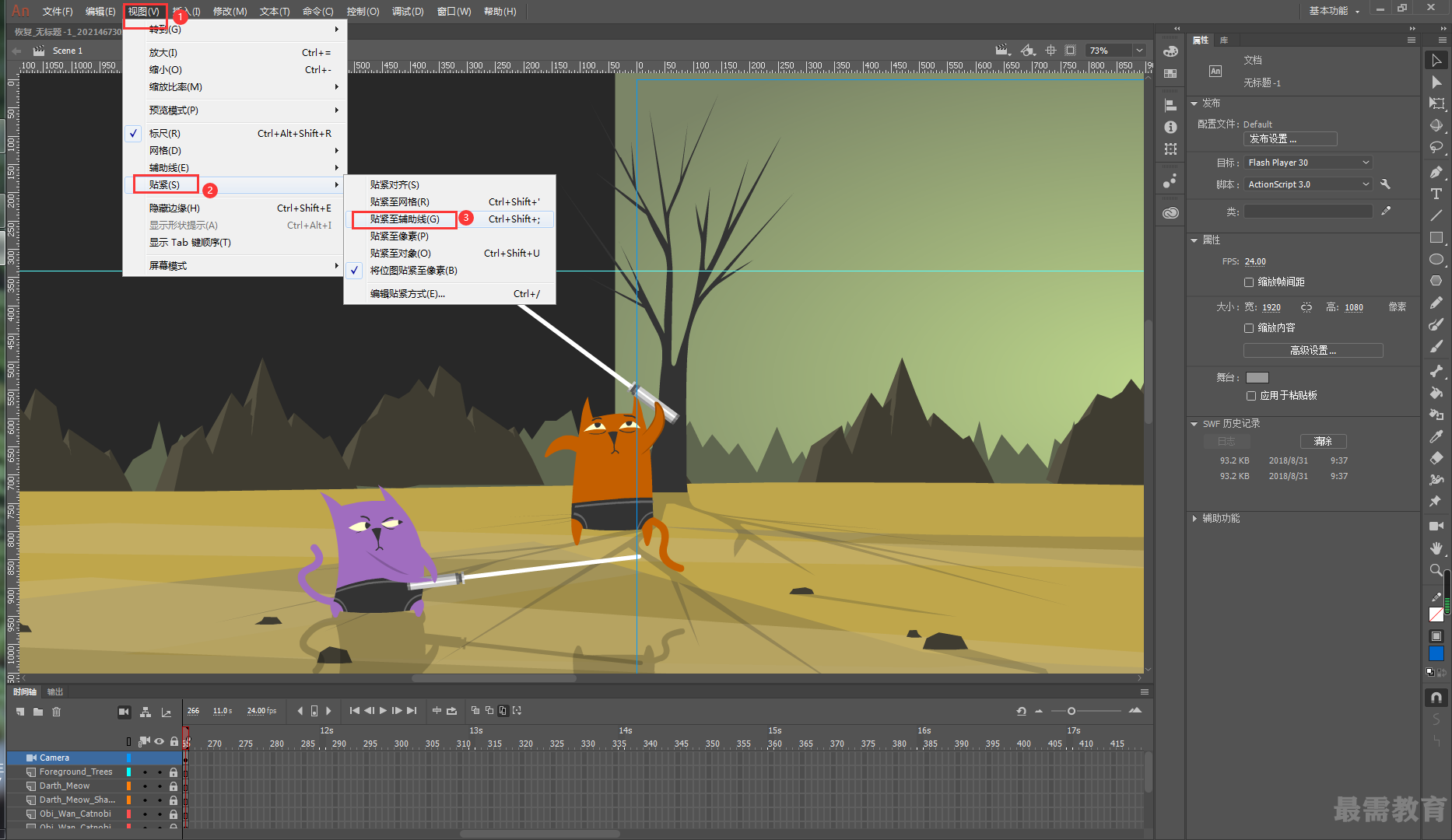Open the 目标 Flash Player 30 dropdown
Image resolution: width=1452 pixels, height=840 pixels.
pos(1308,163)
